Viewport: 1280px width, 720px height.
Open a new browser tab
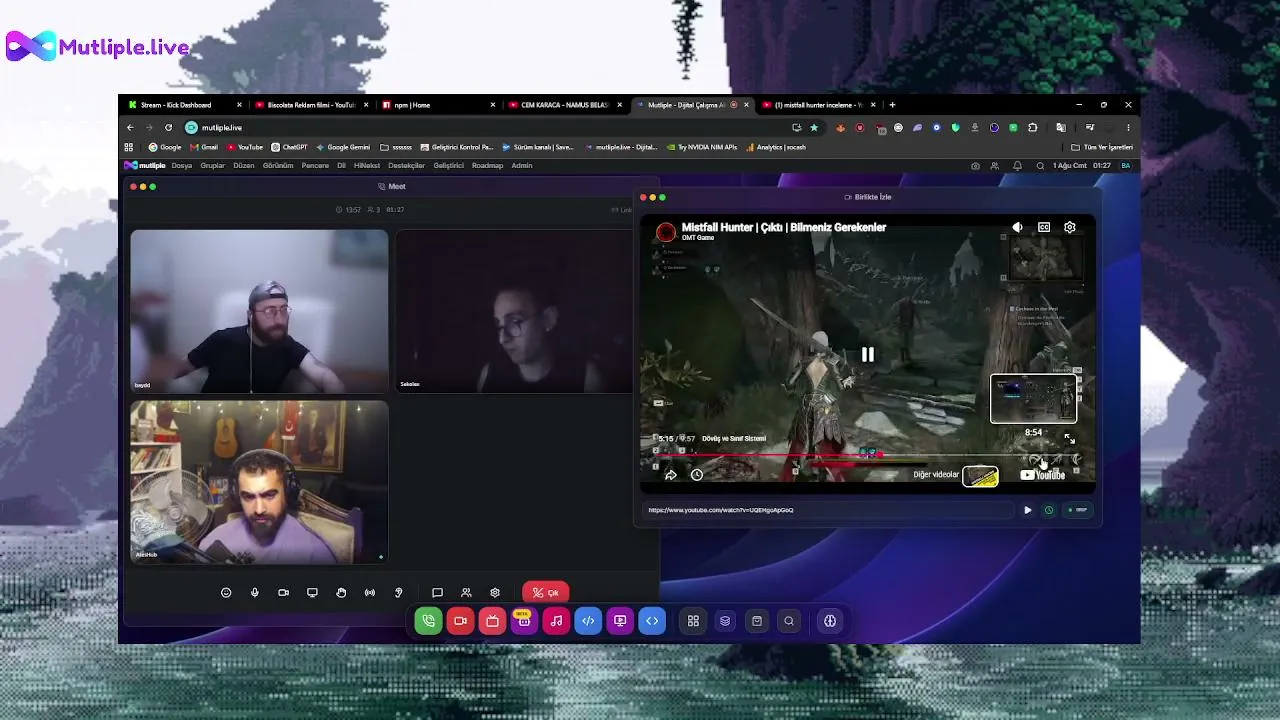click(893, 105)
